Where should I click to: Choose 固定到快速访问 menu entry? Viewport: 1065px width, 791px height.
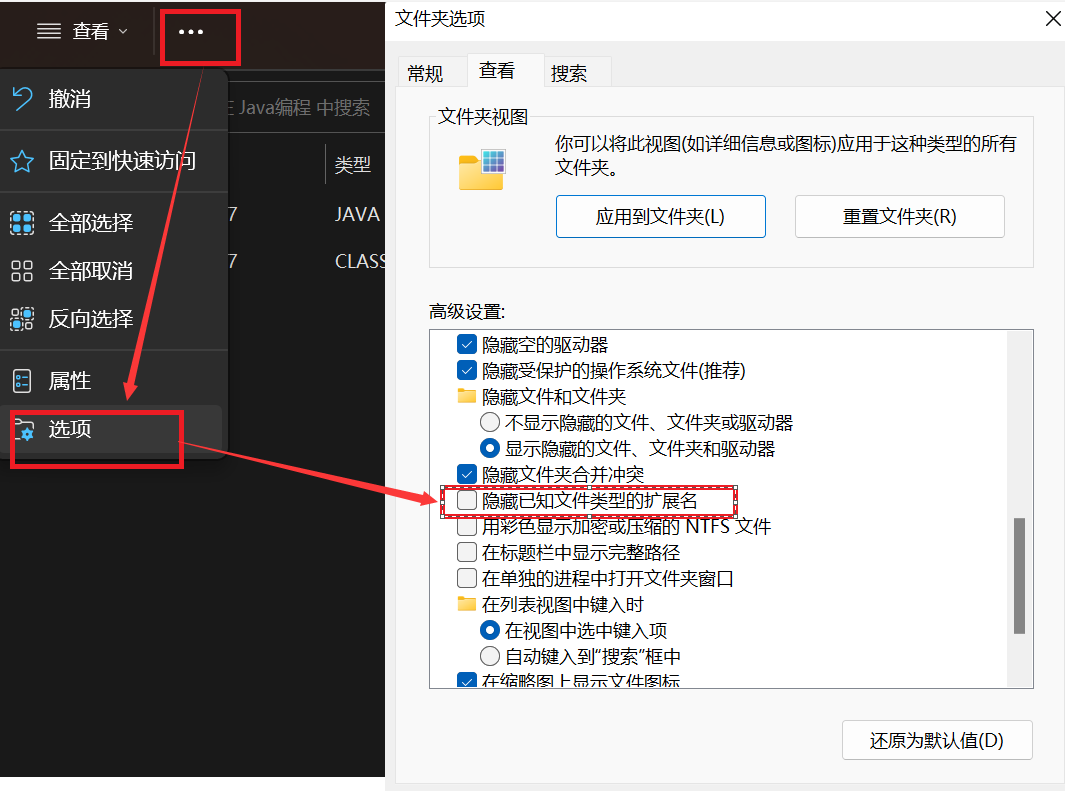[113, 161]
